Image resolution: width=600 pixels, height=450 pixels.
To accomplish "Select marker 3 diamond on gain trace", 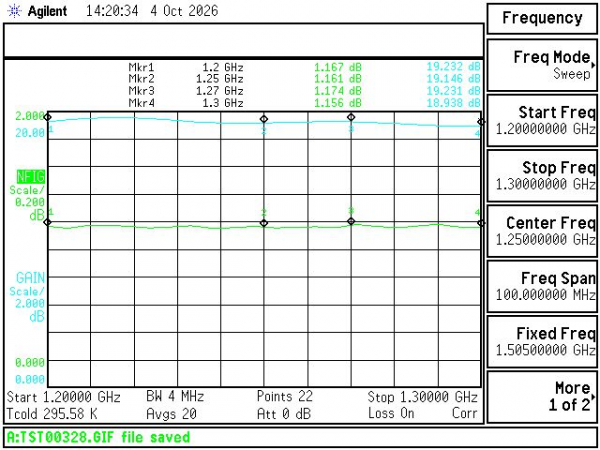I will click(x=351, y=117).
